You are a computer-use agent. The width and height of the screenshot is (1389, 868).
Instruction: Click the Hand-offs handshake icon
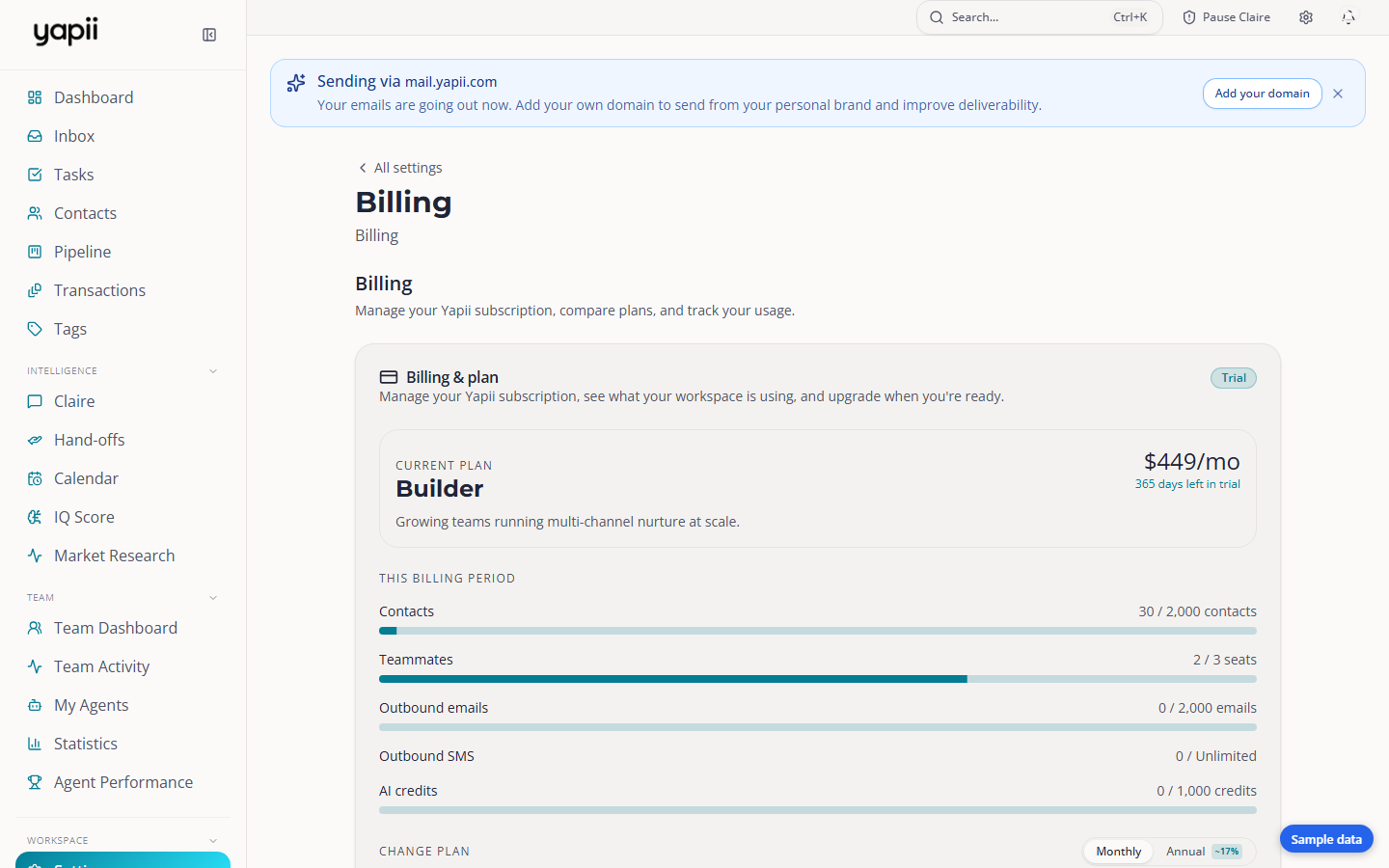click(x=35, y=440)
